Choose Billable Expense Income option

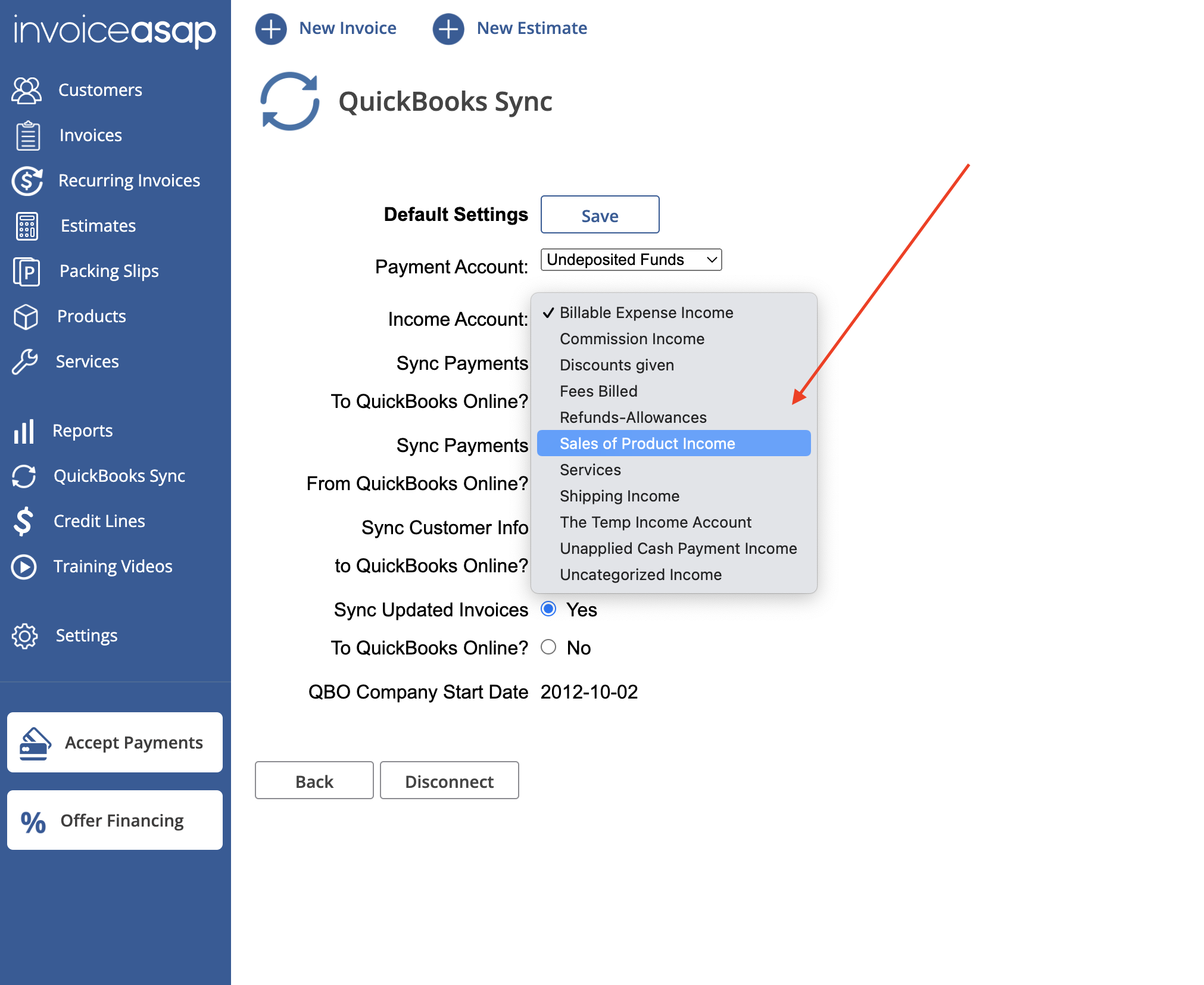tap(673, 313)
